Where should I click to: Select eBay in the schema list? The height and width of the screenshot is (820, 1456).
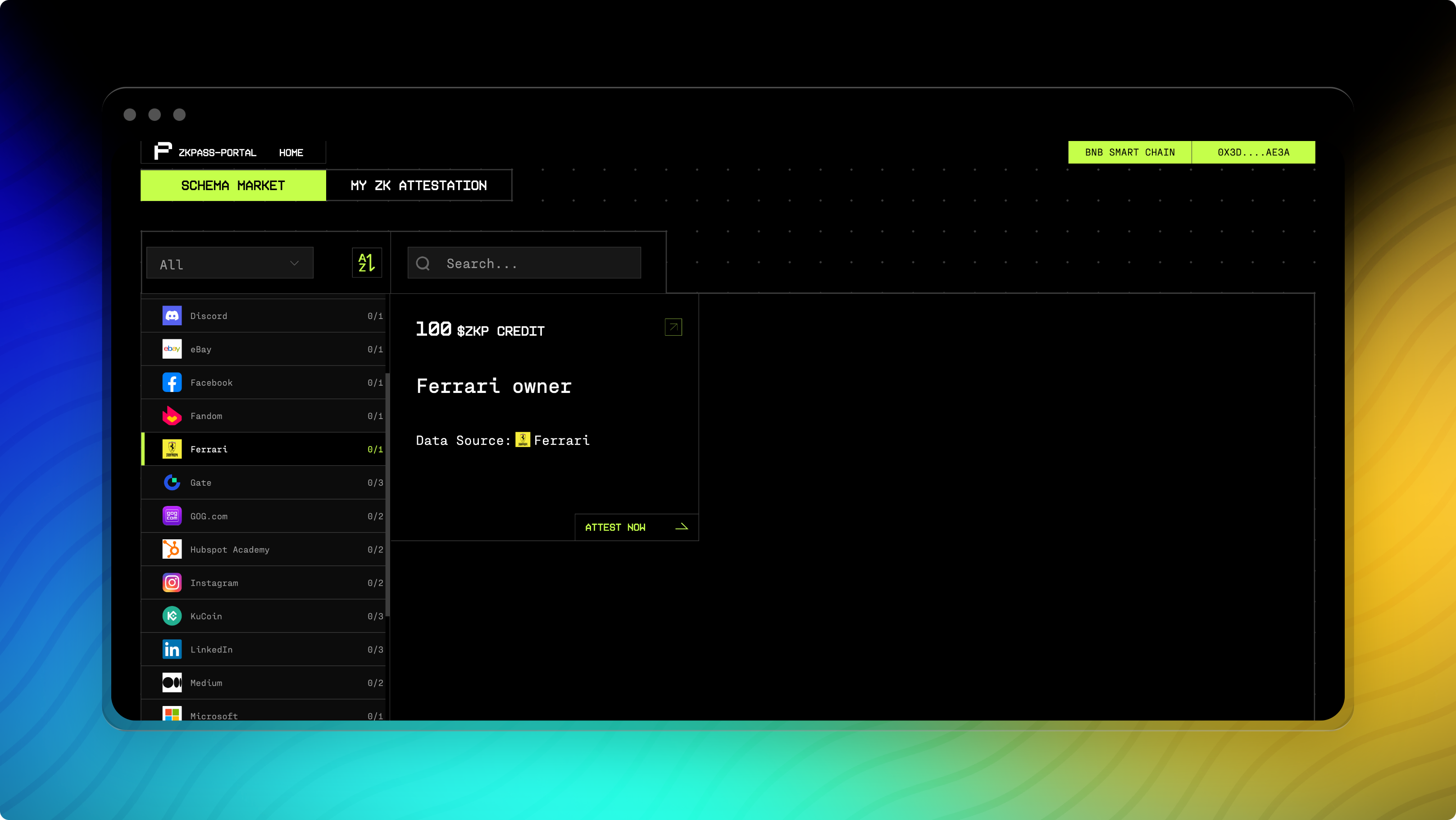point(264,349)
